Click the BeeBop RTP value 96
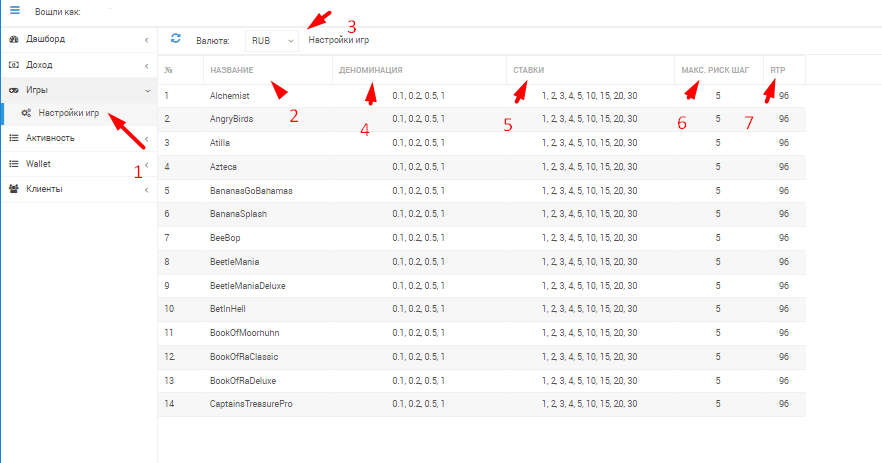The height and width of the screenshot is (463, 882). (x=784, y=238)
